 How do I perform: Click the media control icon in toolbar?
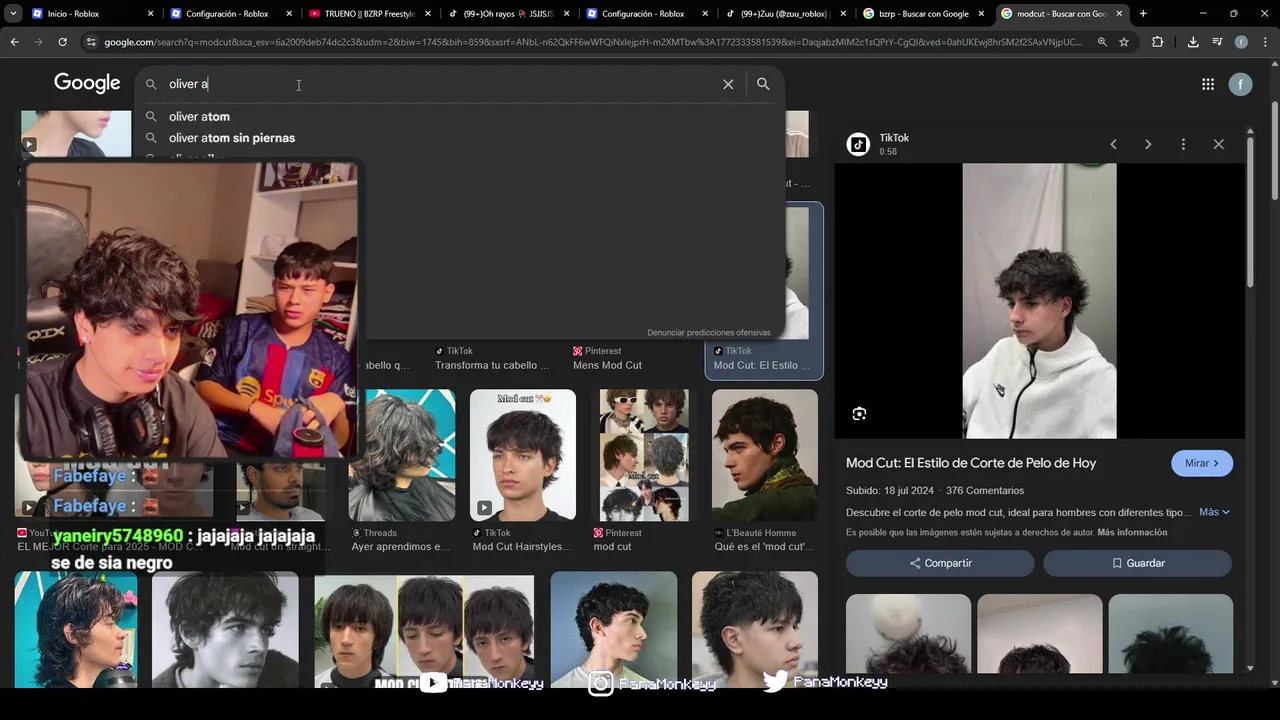[1217, 42]
